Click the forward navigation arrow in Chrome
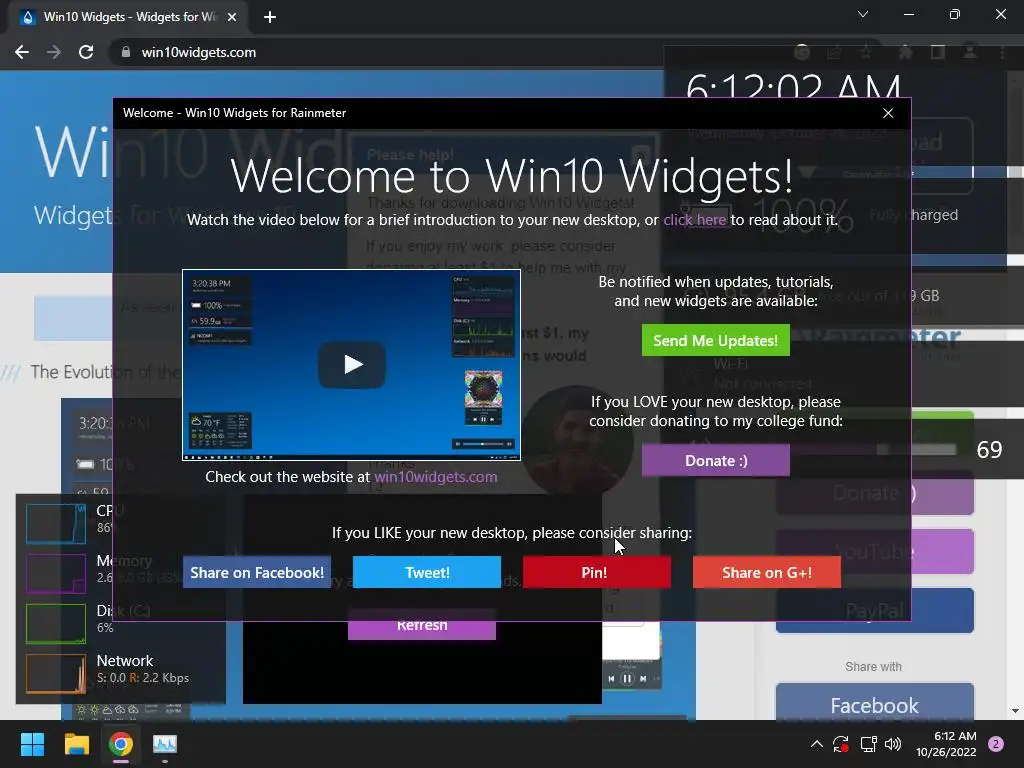Screen dimensions: 1024x768 click(x=54, y=52)
